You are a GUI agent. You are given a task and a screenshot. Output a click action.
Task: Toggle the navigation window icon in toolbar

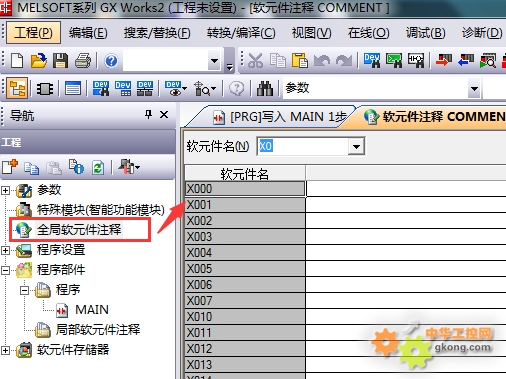(17, 89)
